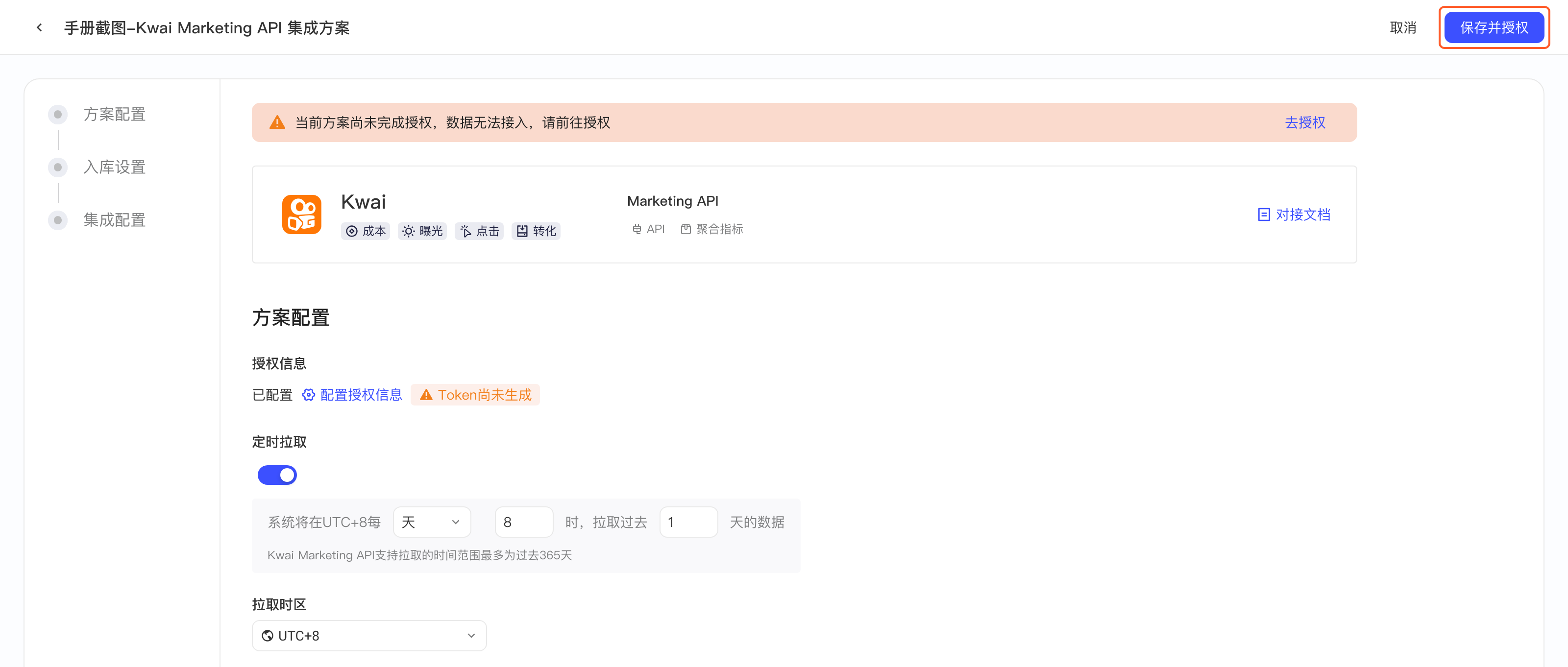
Task: Click the hour input field showing 8
Action: pyautogui.click(x=524, y=522)
